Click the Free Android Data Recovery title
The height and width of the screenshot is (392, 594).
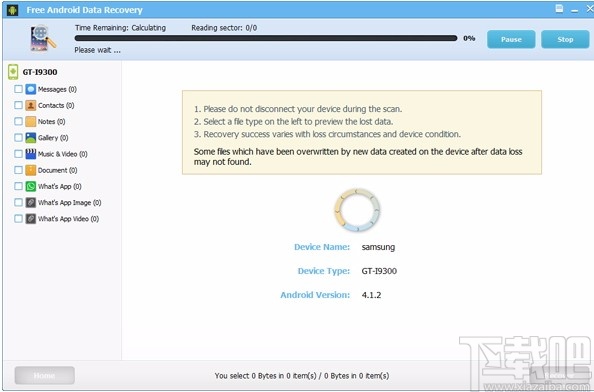click(84, 10)
